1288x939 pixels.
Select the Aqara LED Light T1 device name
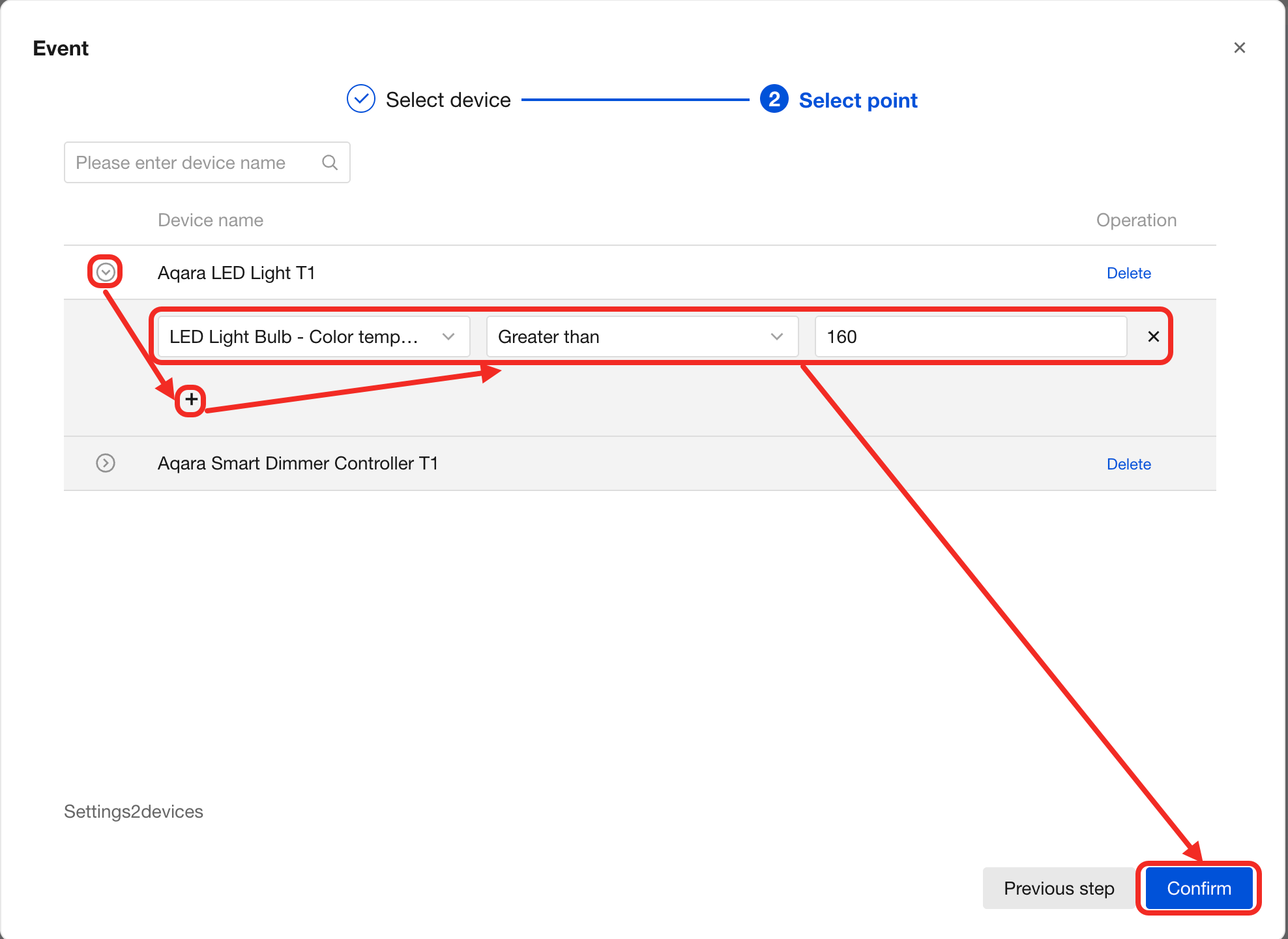[237, 273]
